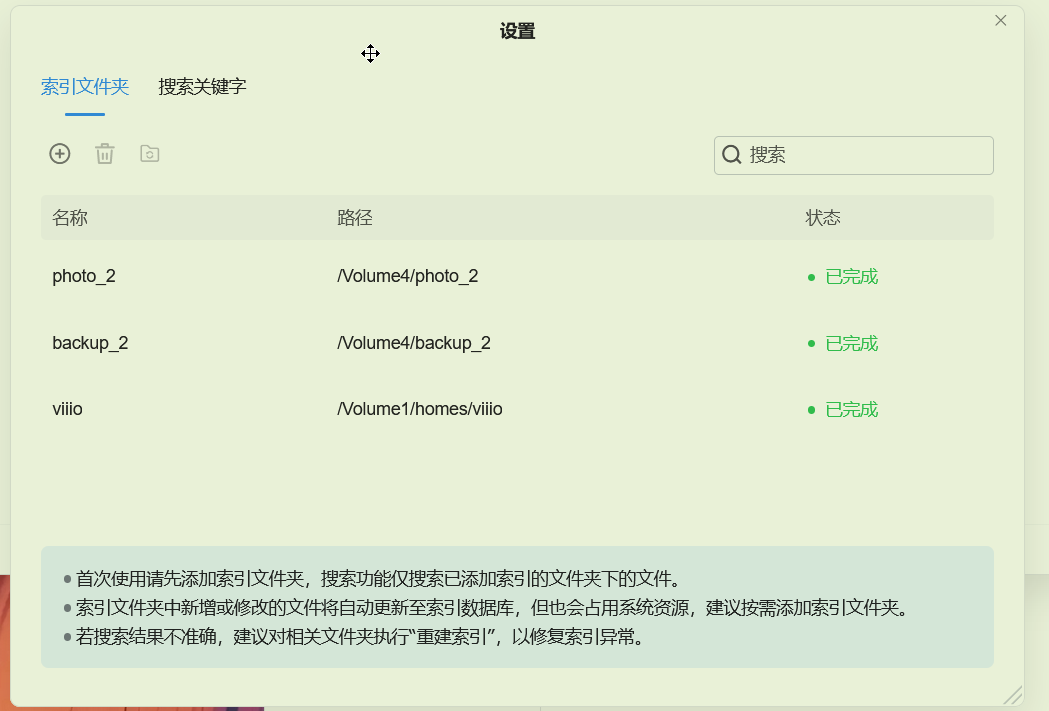Screen dimensions: 1049x711
Task: Select the backup_2 name cell
Action: [x=90, y=343]
